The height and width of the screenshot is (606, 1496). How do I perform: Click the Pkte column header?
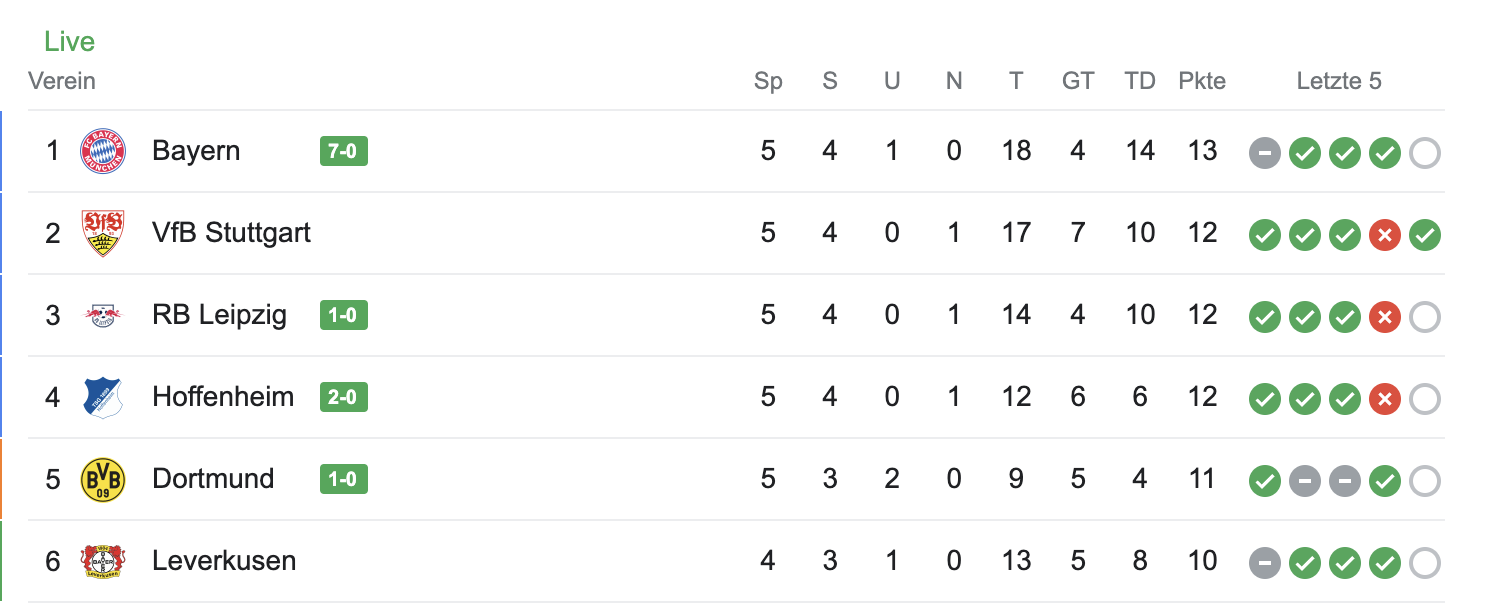pyautogui.click(x=1202, y=81)
